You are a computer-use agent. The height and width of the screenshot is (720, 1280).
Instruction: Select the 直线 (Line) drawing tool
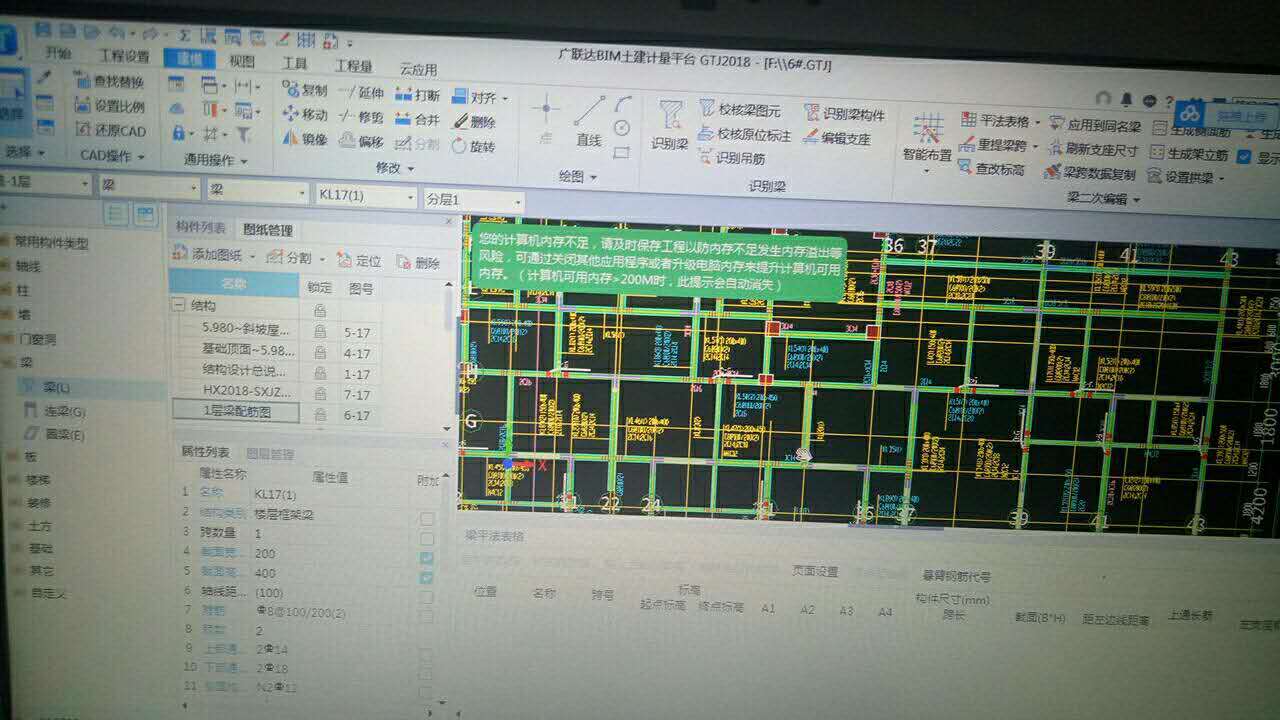[589, 121]
